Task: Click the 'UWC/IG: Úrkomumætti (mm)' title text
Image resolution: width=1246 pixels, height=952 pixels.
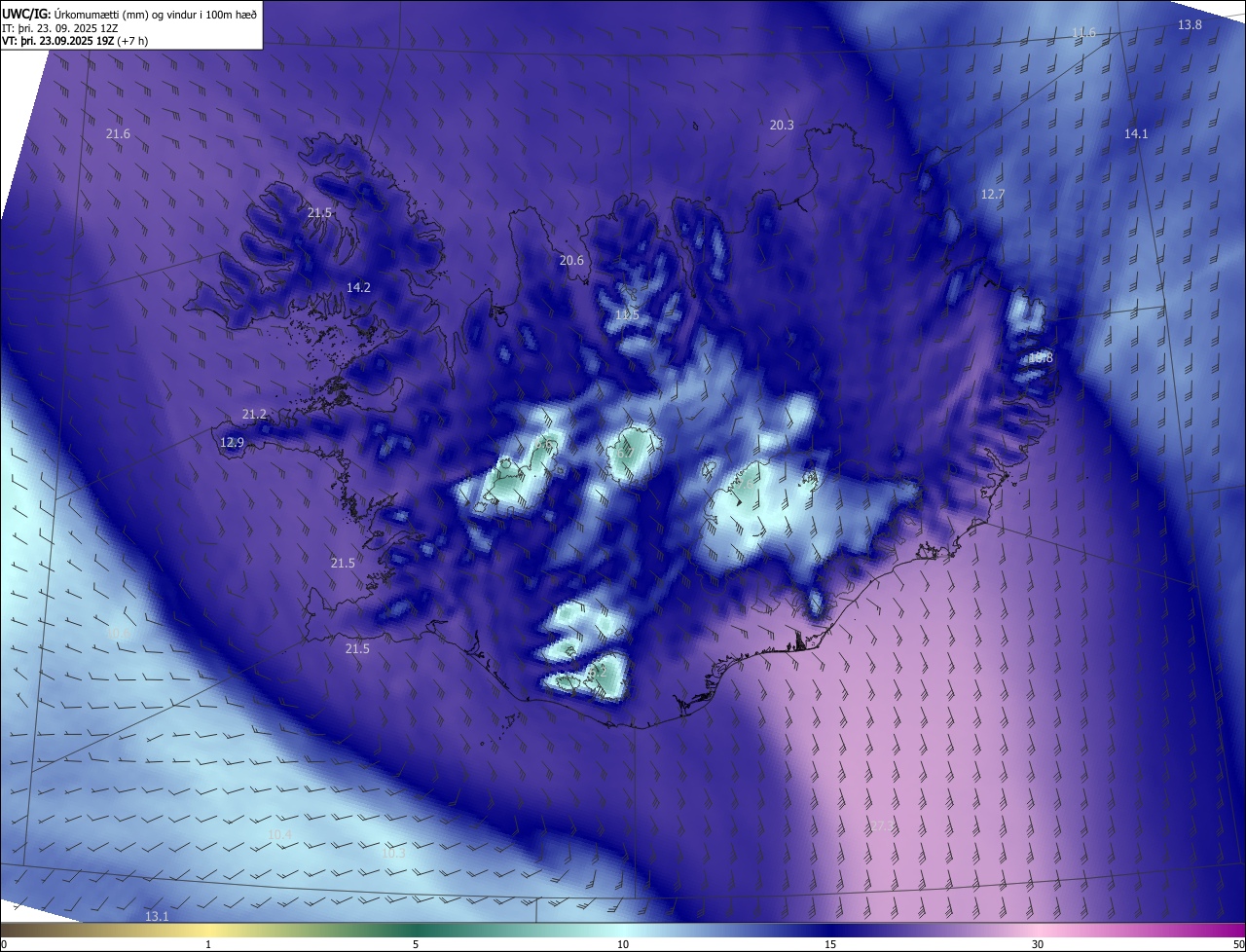Action: coord(76,14)
